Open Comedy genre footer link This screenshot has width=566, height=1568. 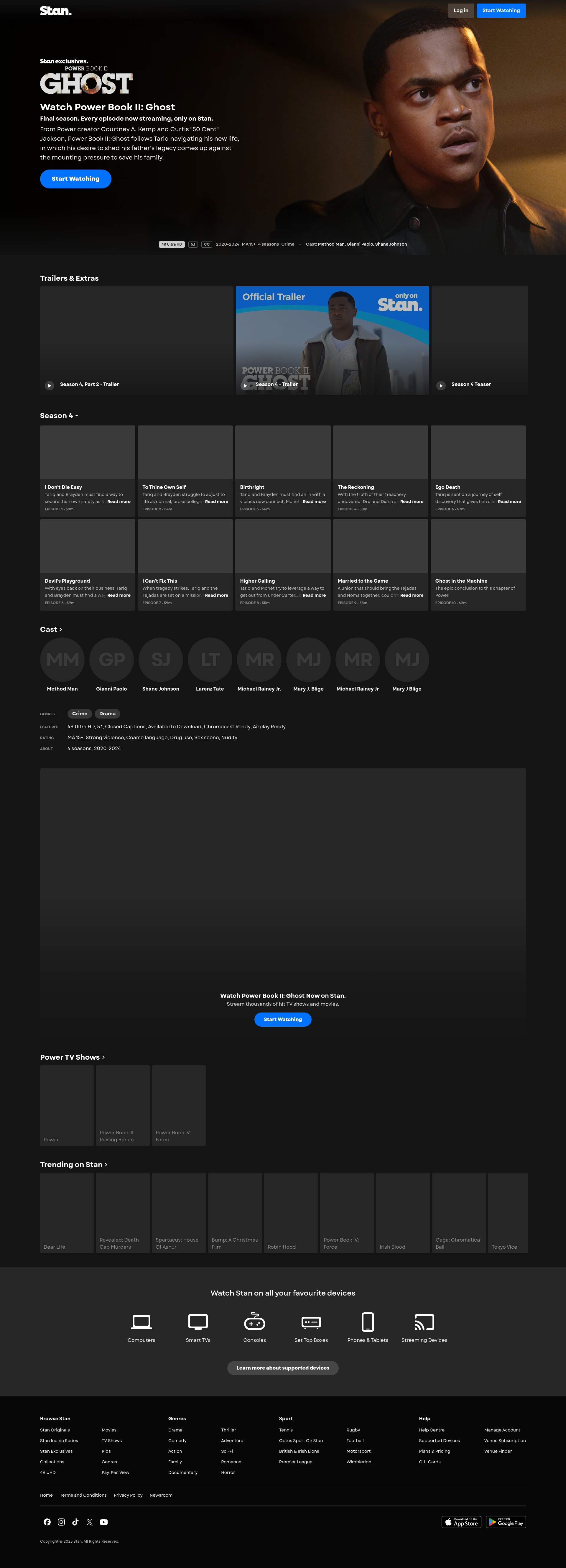coord(177,1441)
